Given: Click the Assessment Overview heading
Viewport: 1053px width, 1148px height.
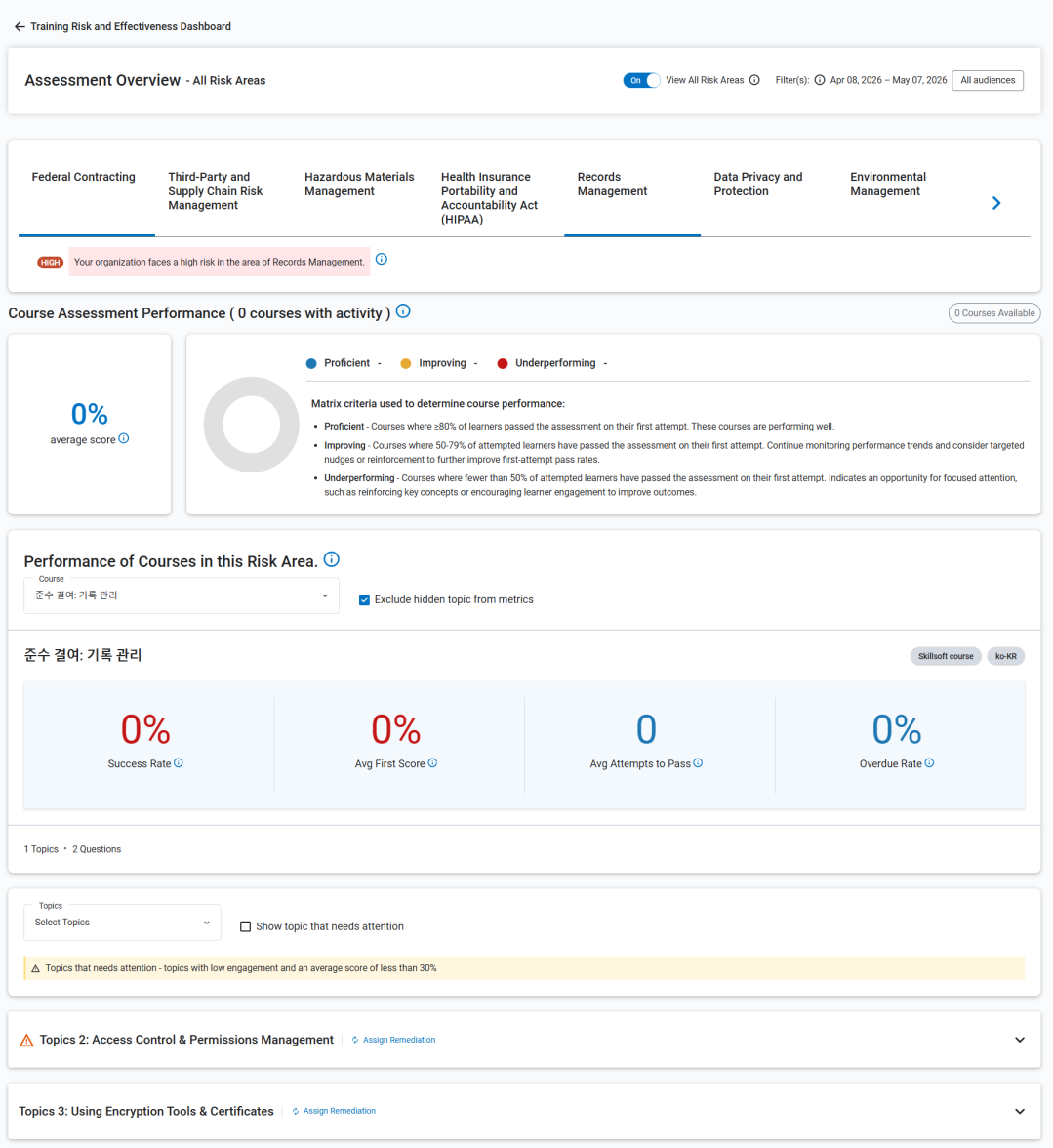Looking at the screenshot, I should click(102, 80).
